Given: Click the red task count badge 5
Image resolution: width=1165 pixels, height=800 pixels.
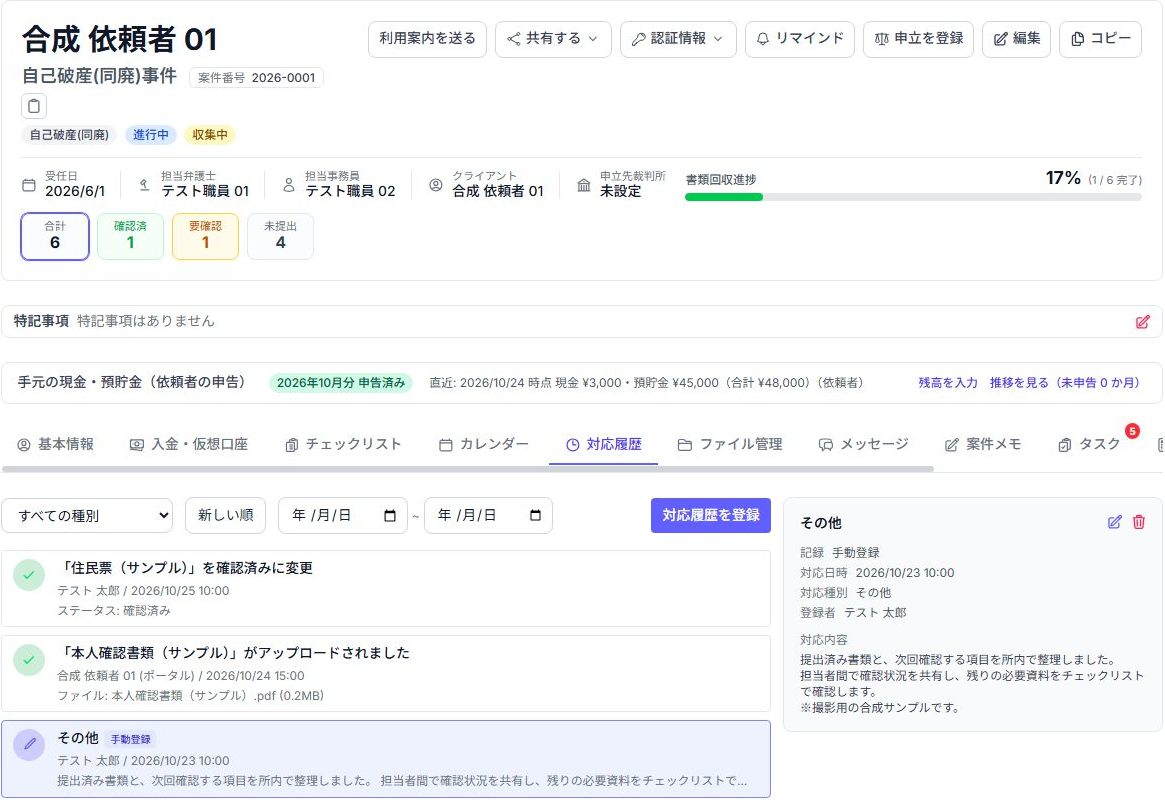Looking at the screenshot, I should 1132,431.
